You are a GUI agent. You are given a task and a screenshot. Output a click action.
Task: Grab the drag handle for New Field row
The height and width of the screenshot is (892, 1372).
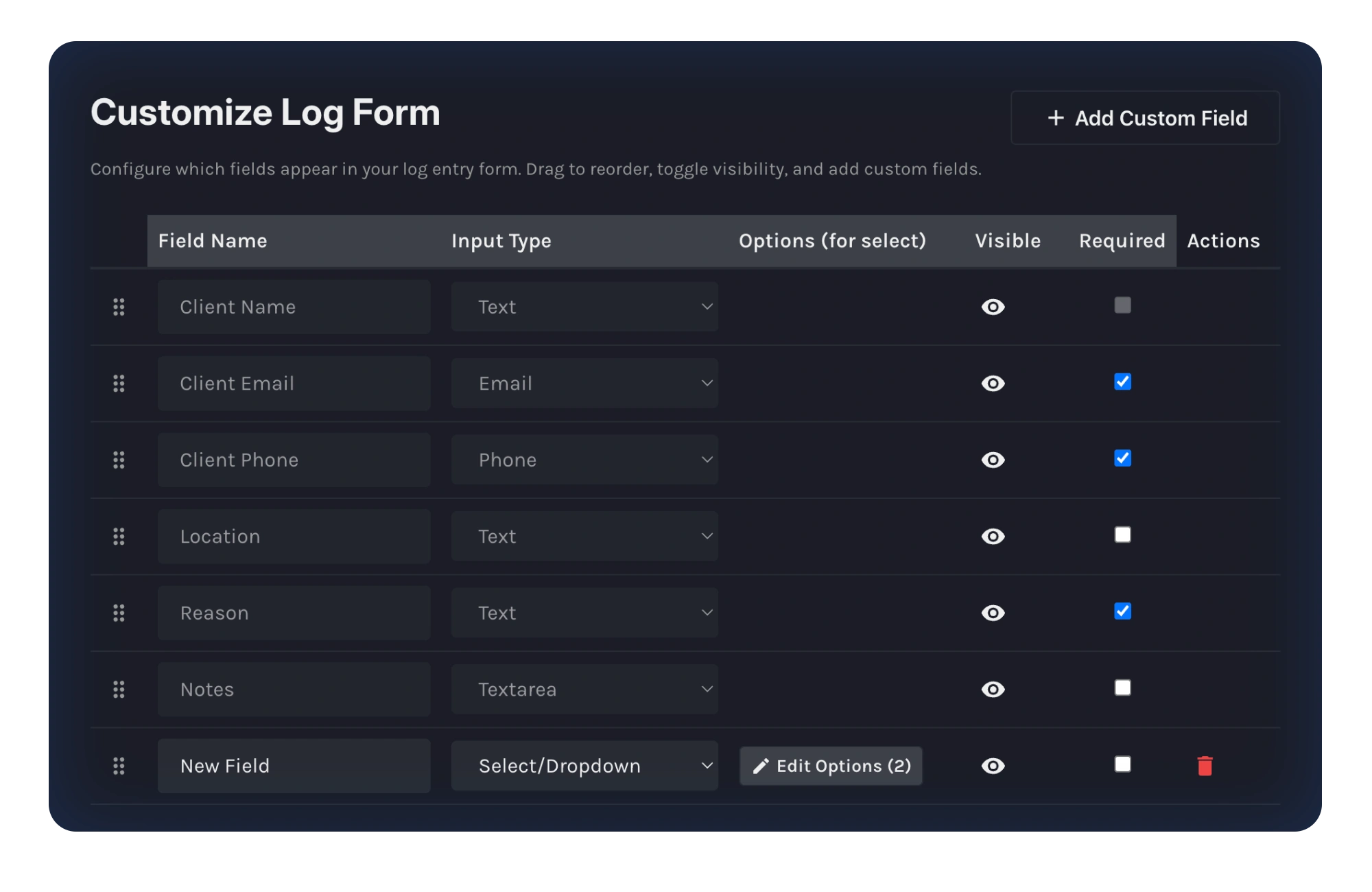click(119, 766)
